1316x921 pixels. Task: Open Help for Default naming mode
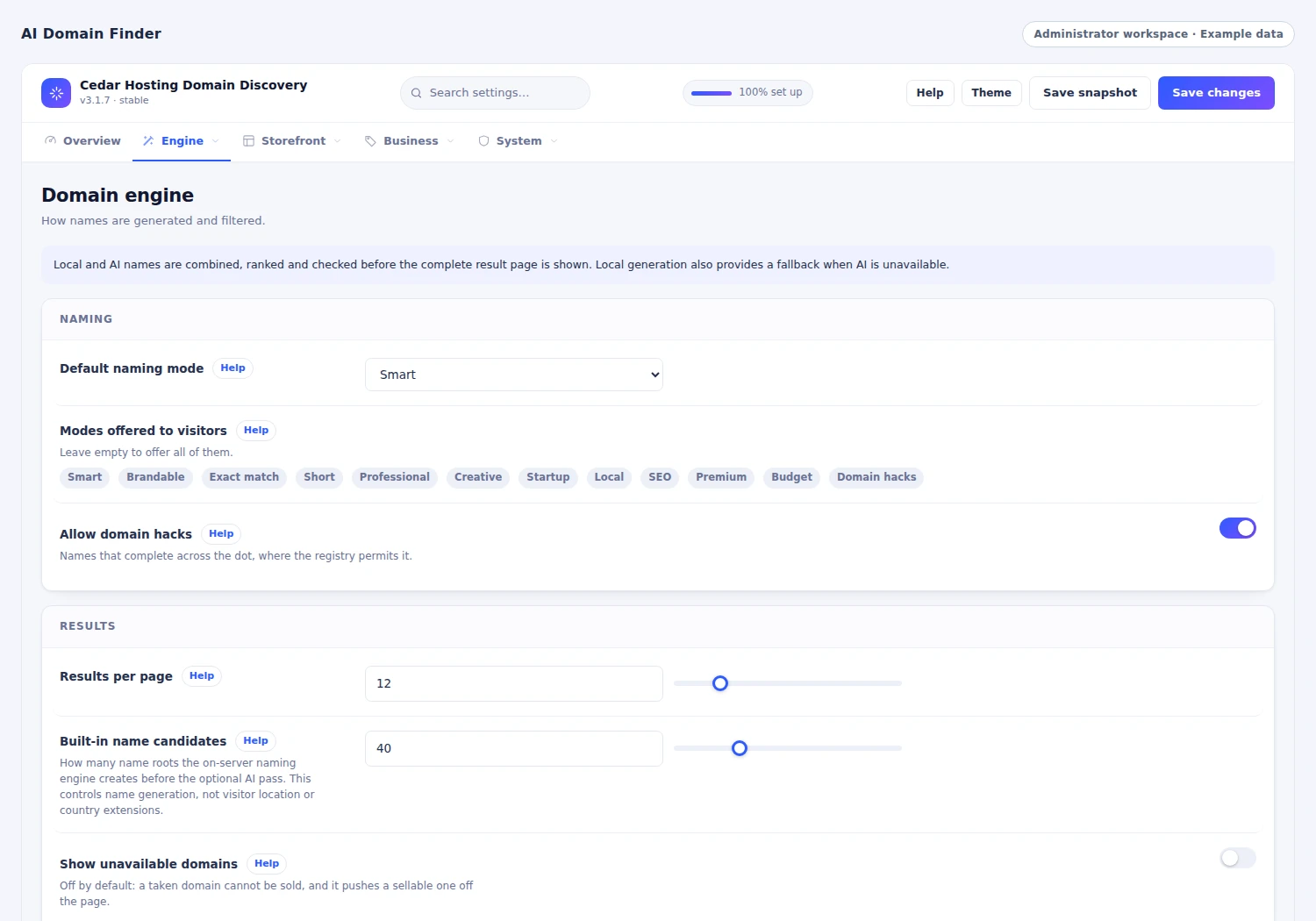(x=232, y=368)
